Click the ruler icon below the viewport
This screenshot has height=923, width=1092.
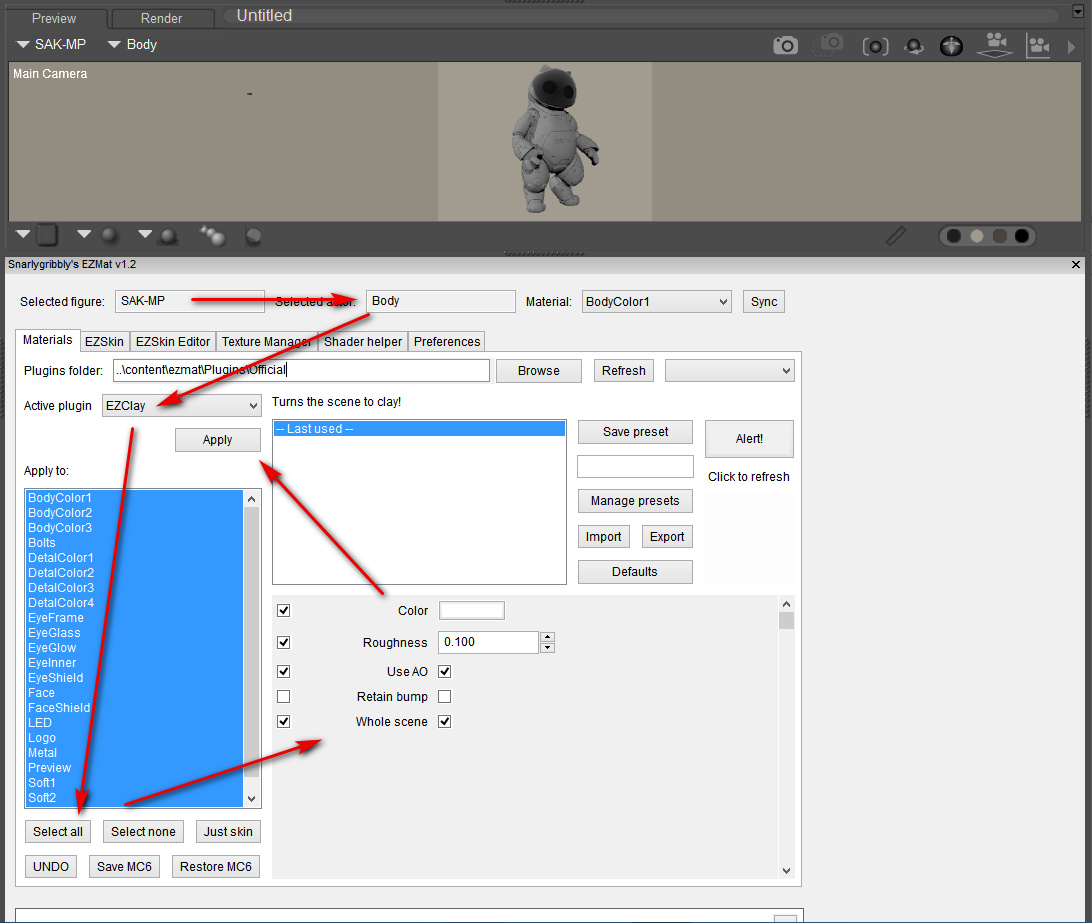tap(896, 236)
